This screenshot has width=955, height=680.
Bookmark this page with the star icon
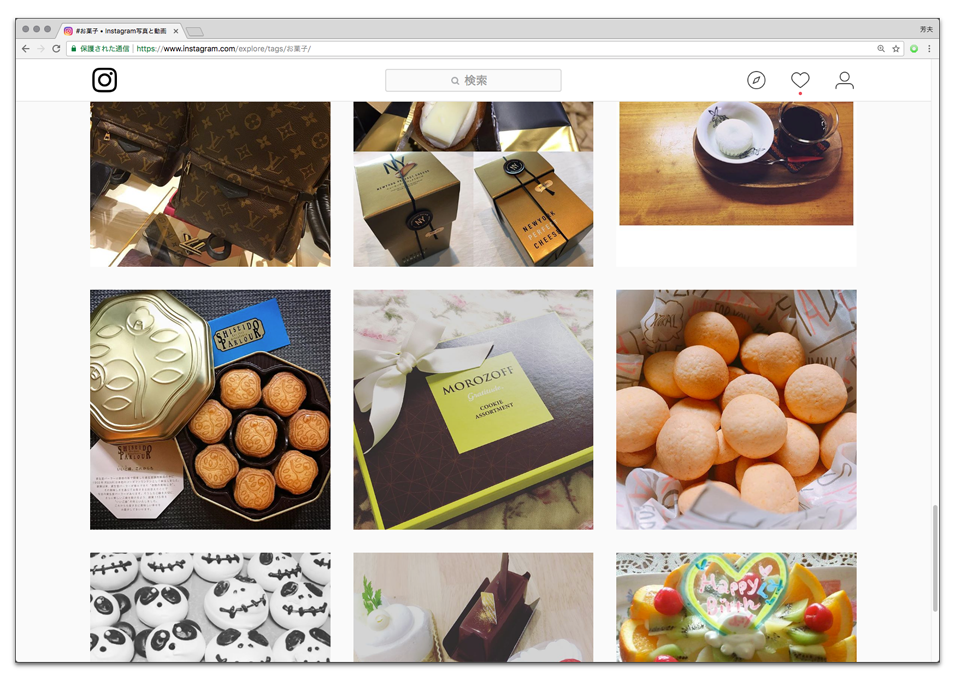(x=896, y=49)
